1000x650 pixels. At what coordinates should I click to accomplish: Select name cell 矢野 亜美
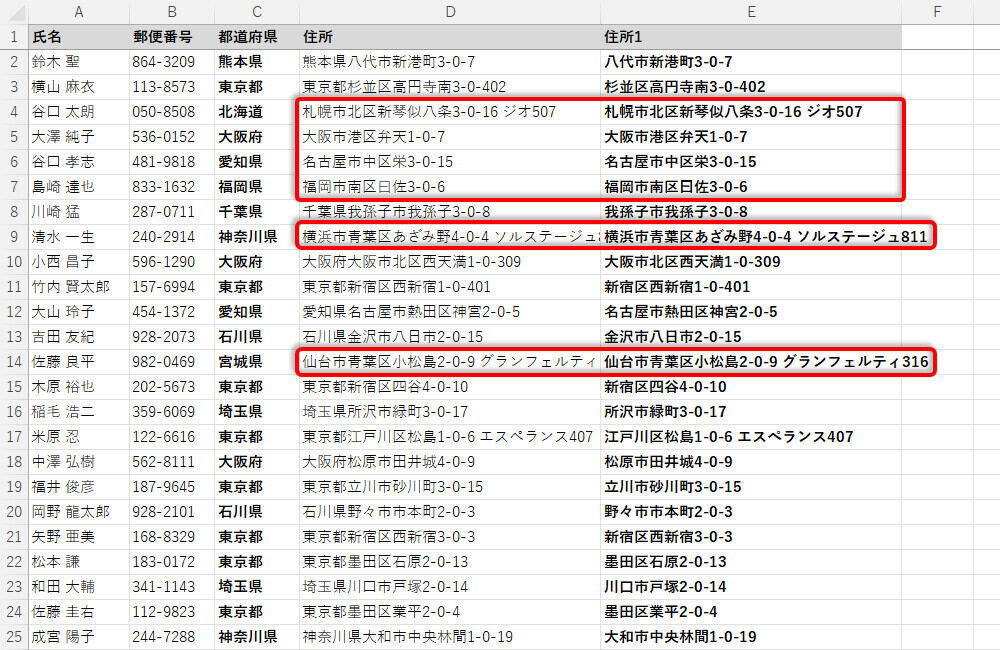78,536
